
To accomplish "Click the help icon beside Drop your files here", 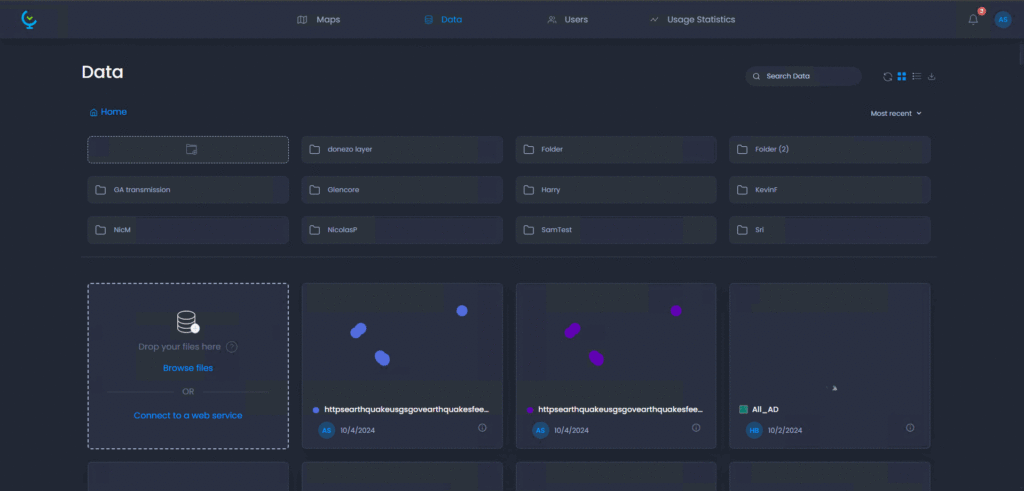I will tap(232, 347).
